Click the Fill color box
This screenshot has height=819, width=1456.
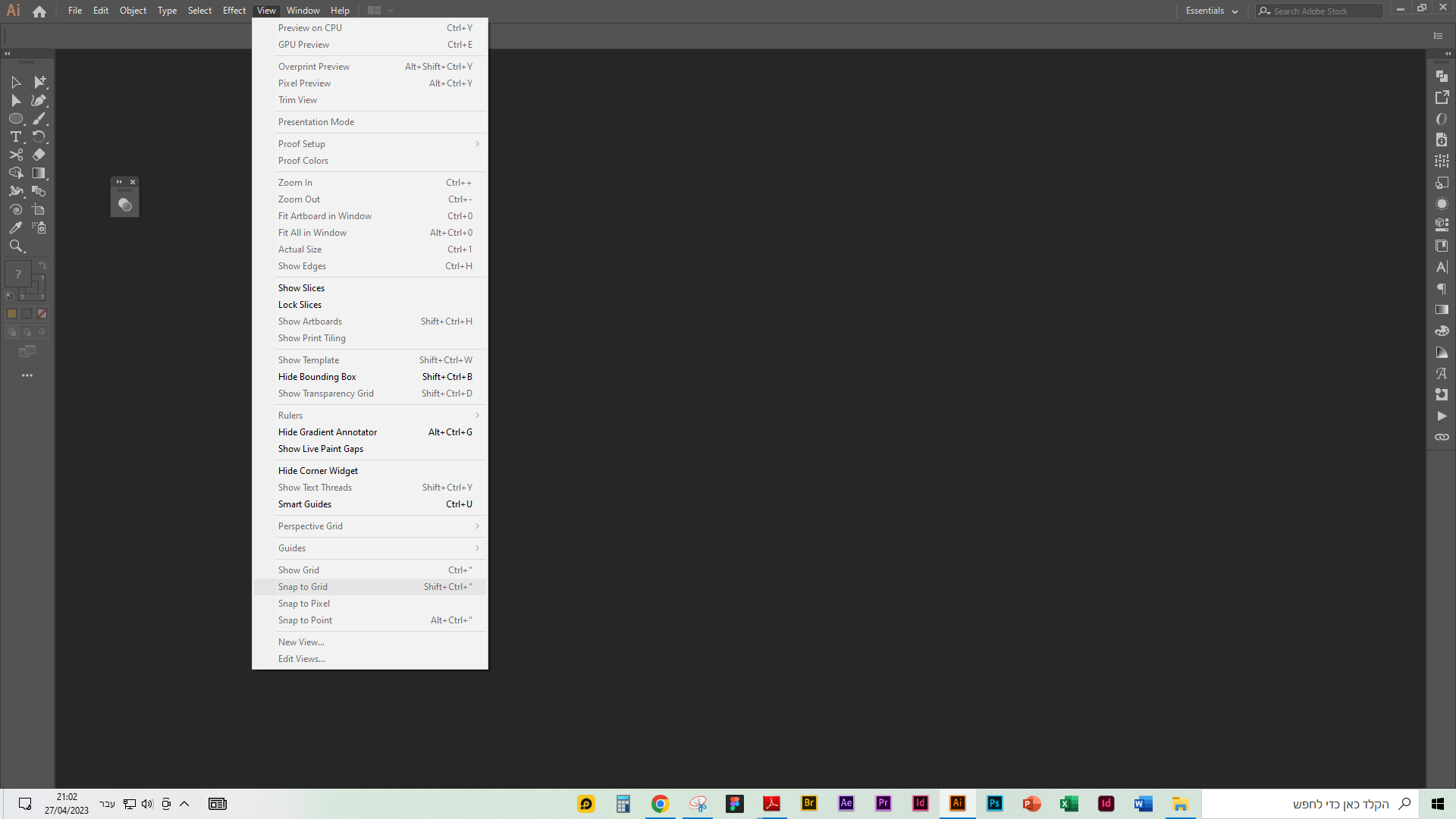coord(18,275)
